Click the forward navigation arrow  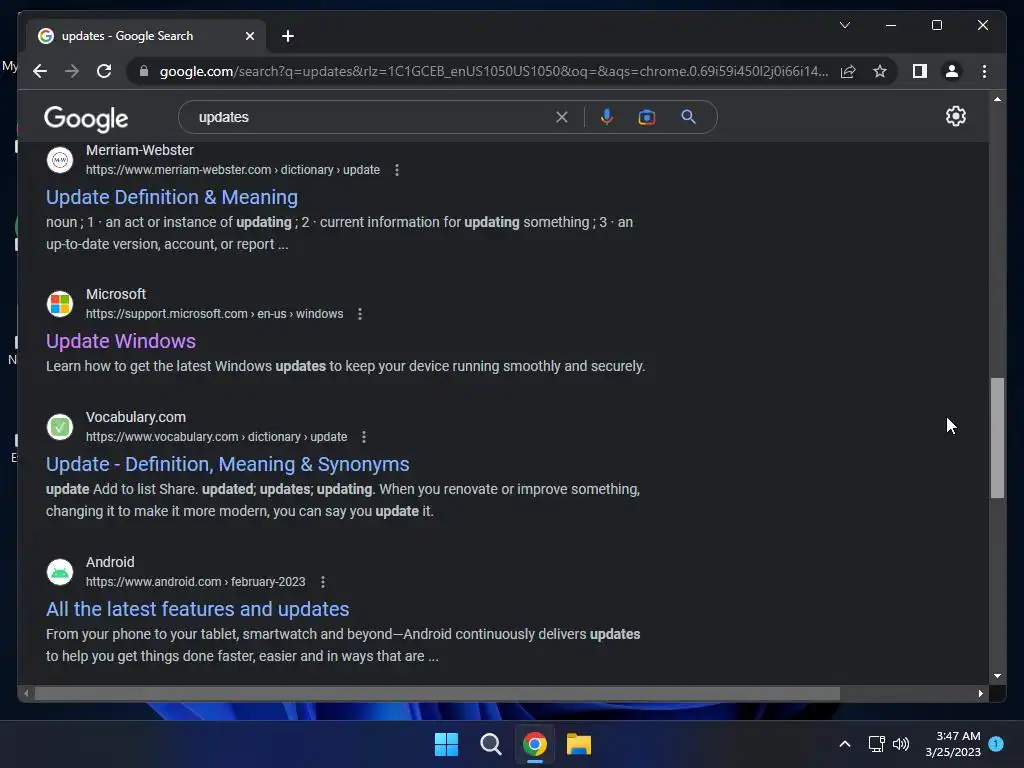tap(72, 71)
